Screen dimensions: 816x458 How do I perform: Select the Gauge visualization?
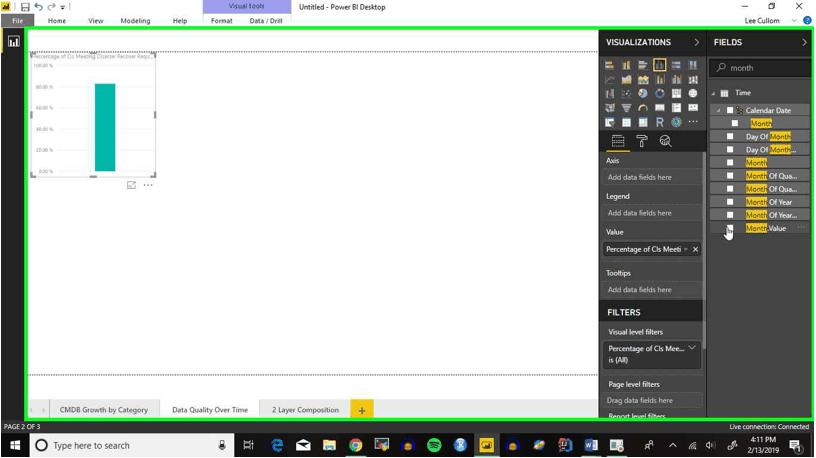643,108
